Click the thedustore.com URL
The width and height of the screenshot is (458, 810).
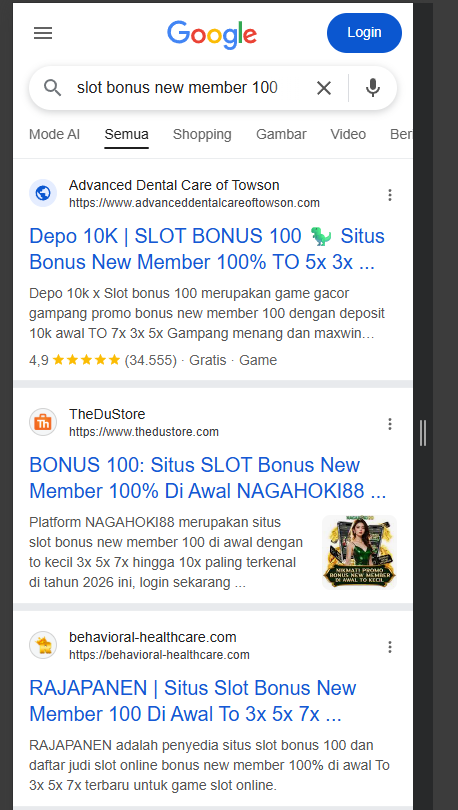[144, 432]
